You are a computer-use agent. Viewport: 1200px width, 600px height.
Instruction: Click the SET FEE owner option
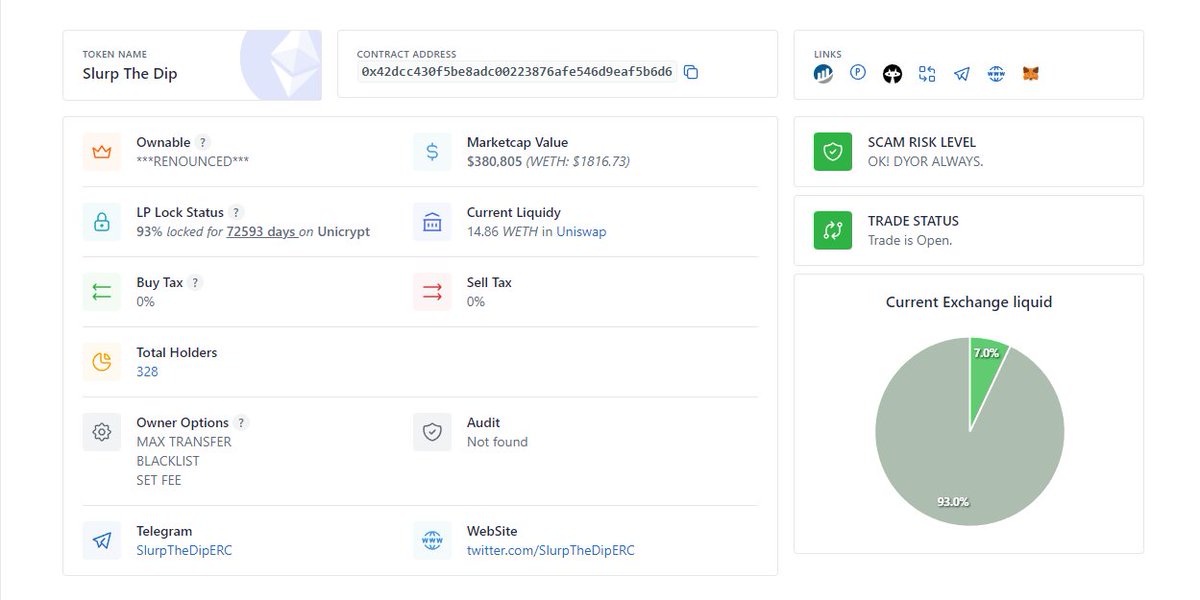click(x=159, y=480)
